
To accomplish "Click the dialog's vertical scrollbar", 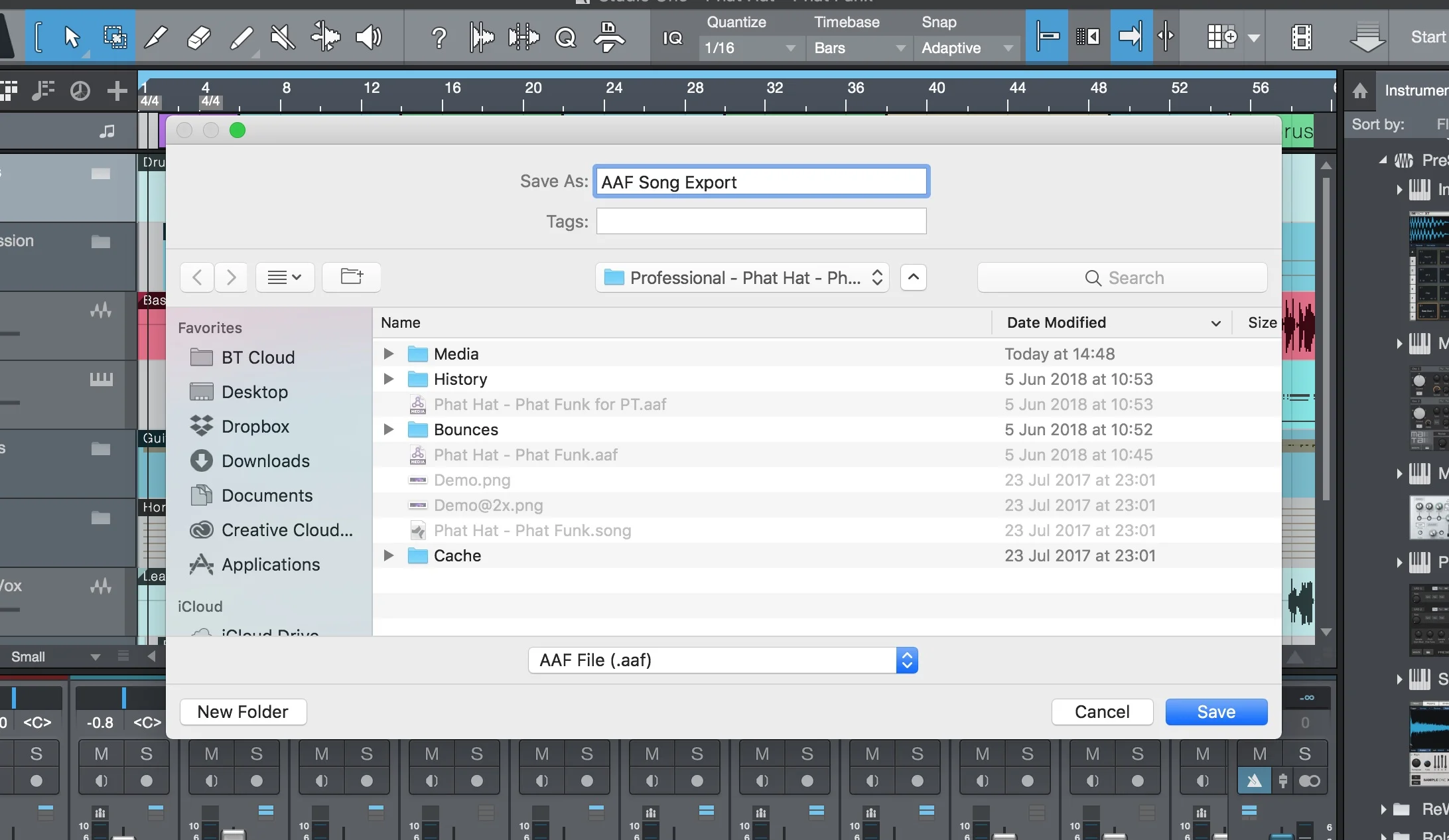I will (x=1326, y=338).
